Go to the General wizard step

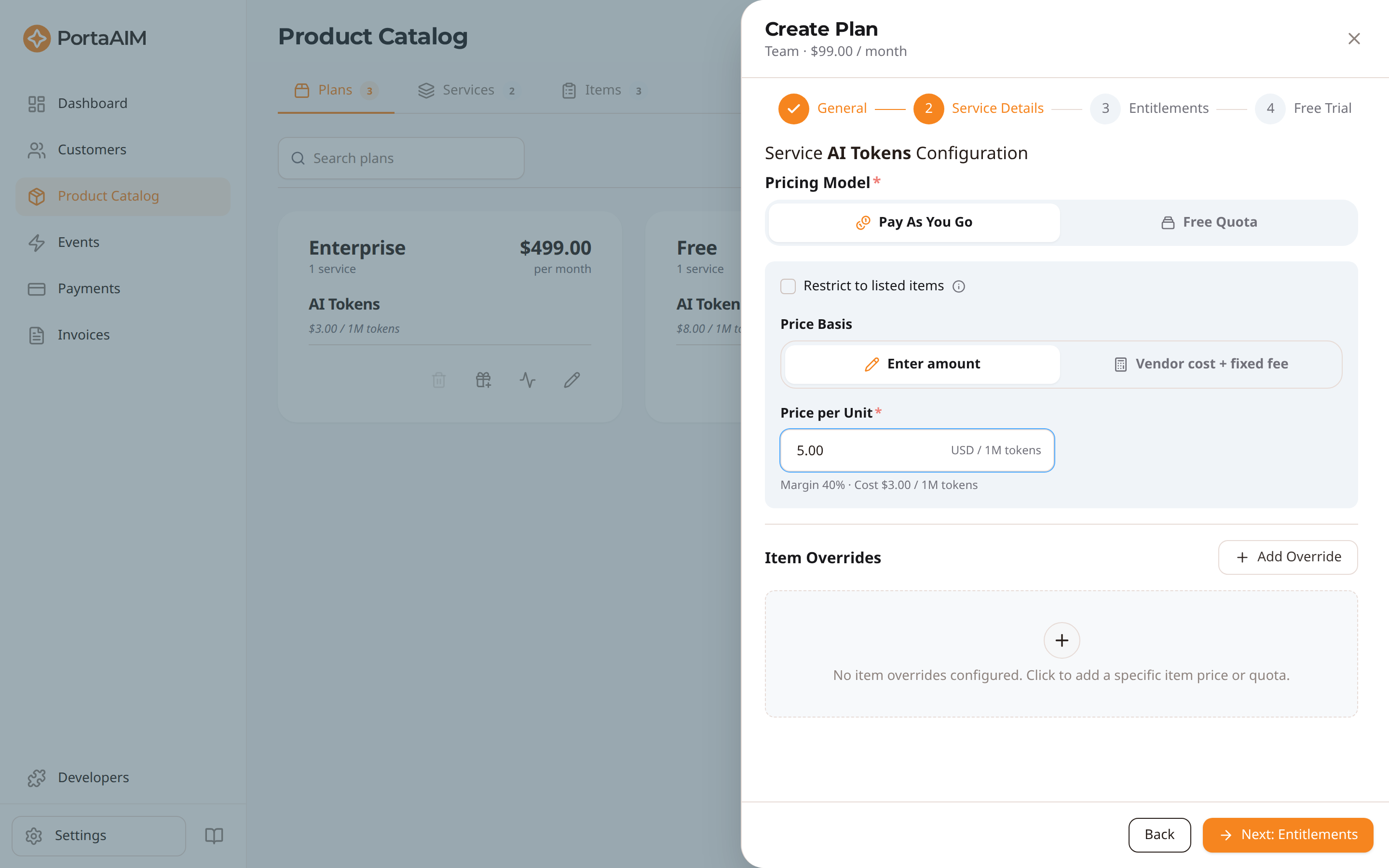822,108
